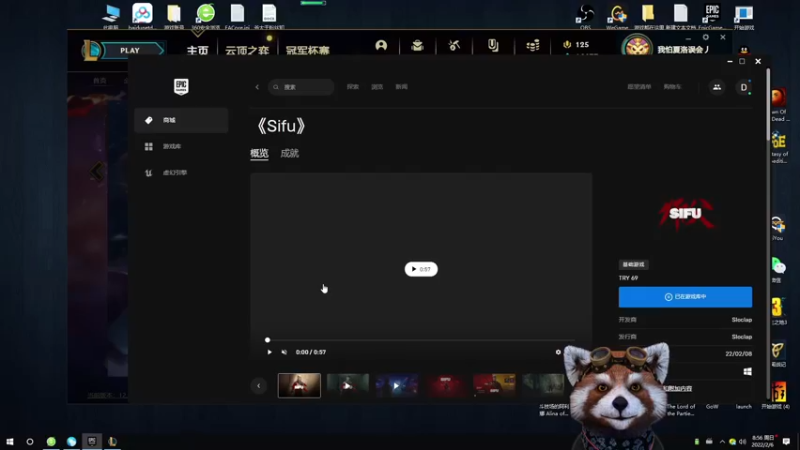Open the League client shield icon
Viewport: 800px width, 450px height.
[493, 45]
